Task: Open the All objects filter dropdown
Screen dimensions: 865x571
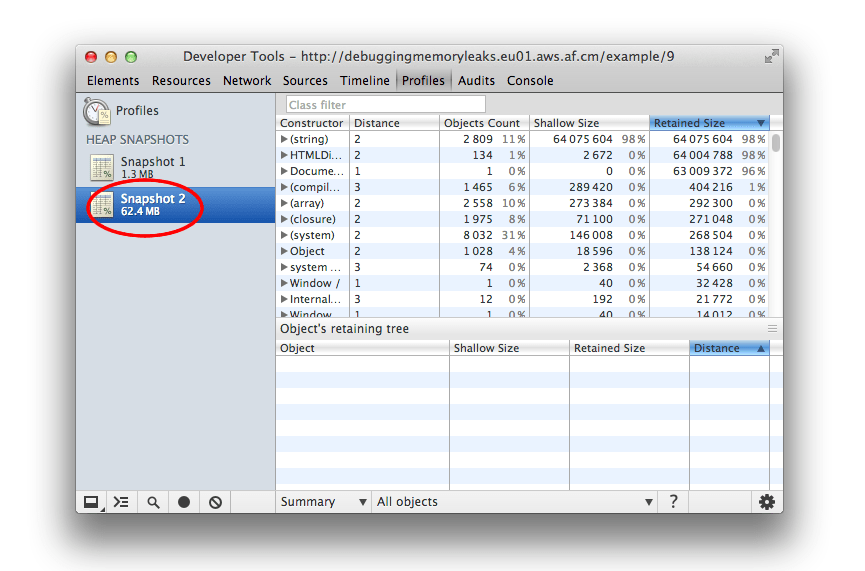Action: click(x=514, y=502)
